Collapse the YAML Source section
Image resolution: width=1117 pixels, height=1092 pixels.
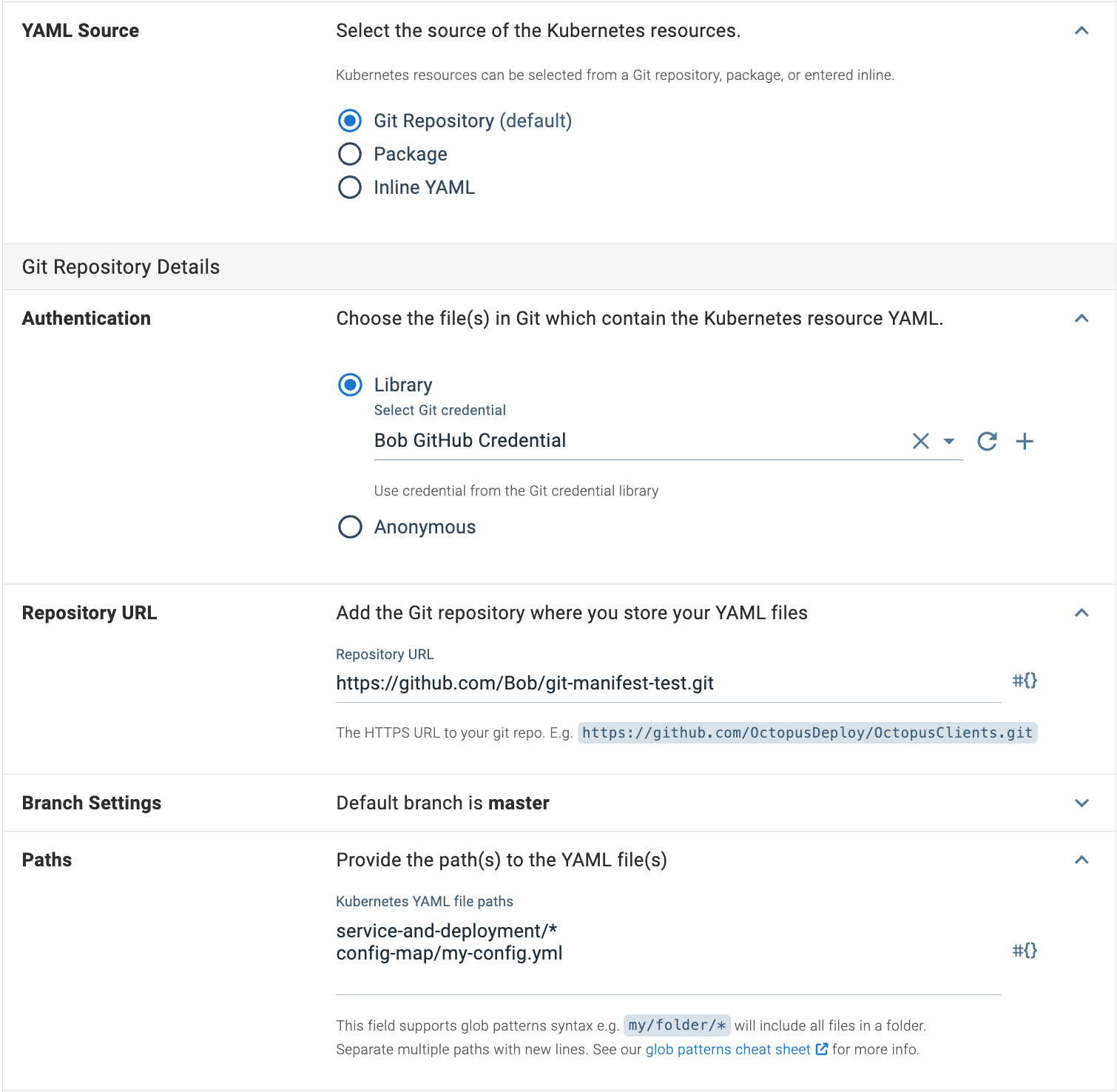tap(1081, 30)
